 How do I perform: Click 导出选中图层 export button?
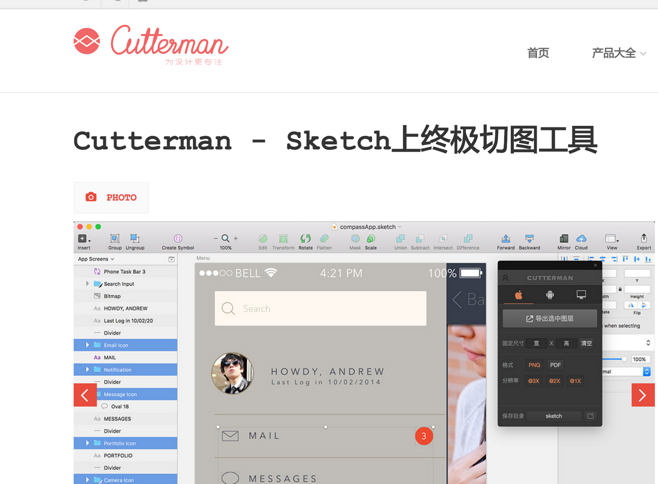click(550, 319)
